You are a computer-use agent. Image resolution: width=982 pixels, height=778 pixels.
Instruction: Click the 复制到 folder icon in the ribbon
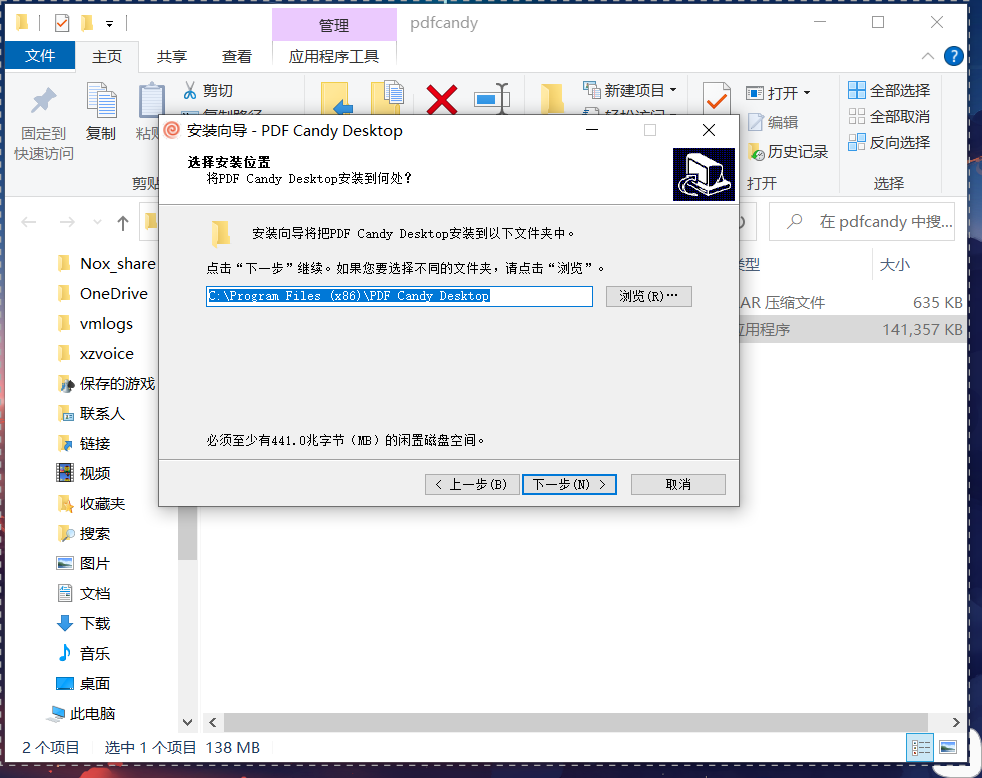(x=388, y=98)
